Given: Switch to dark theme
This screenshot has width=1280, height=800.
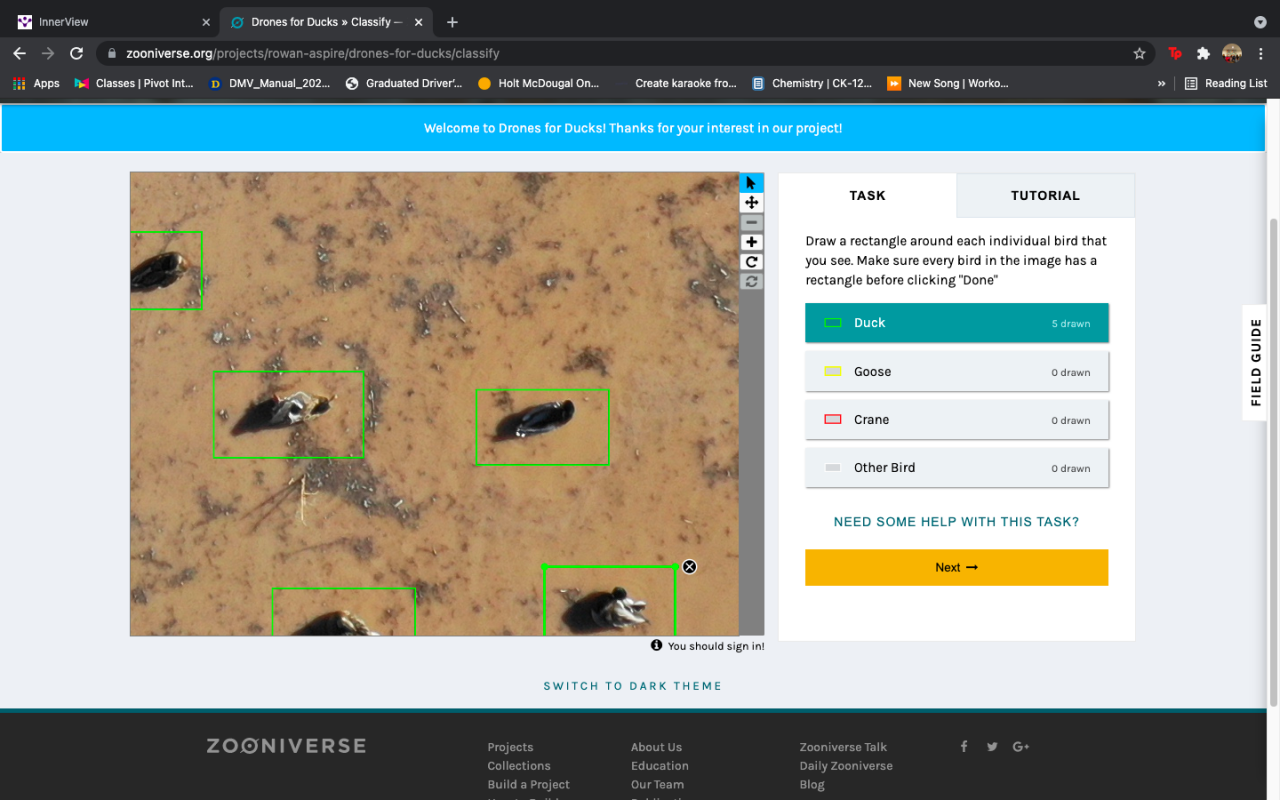Looking at the screenshot, I should [x=632, y=686].
